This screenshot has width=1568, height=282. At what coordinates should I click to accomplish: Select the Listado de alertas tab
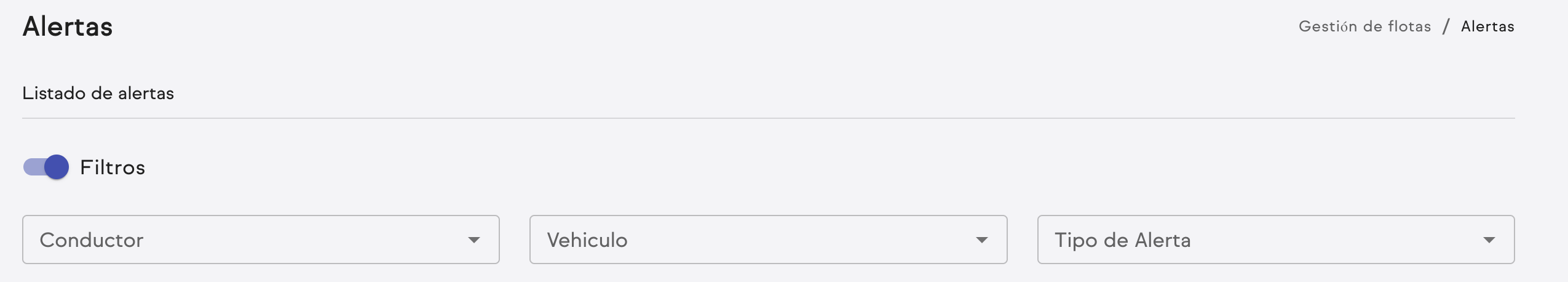98,93
